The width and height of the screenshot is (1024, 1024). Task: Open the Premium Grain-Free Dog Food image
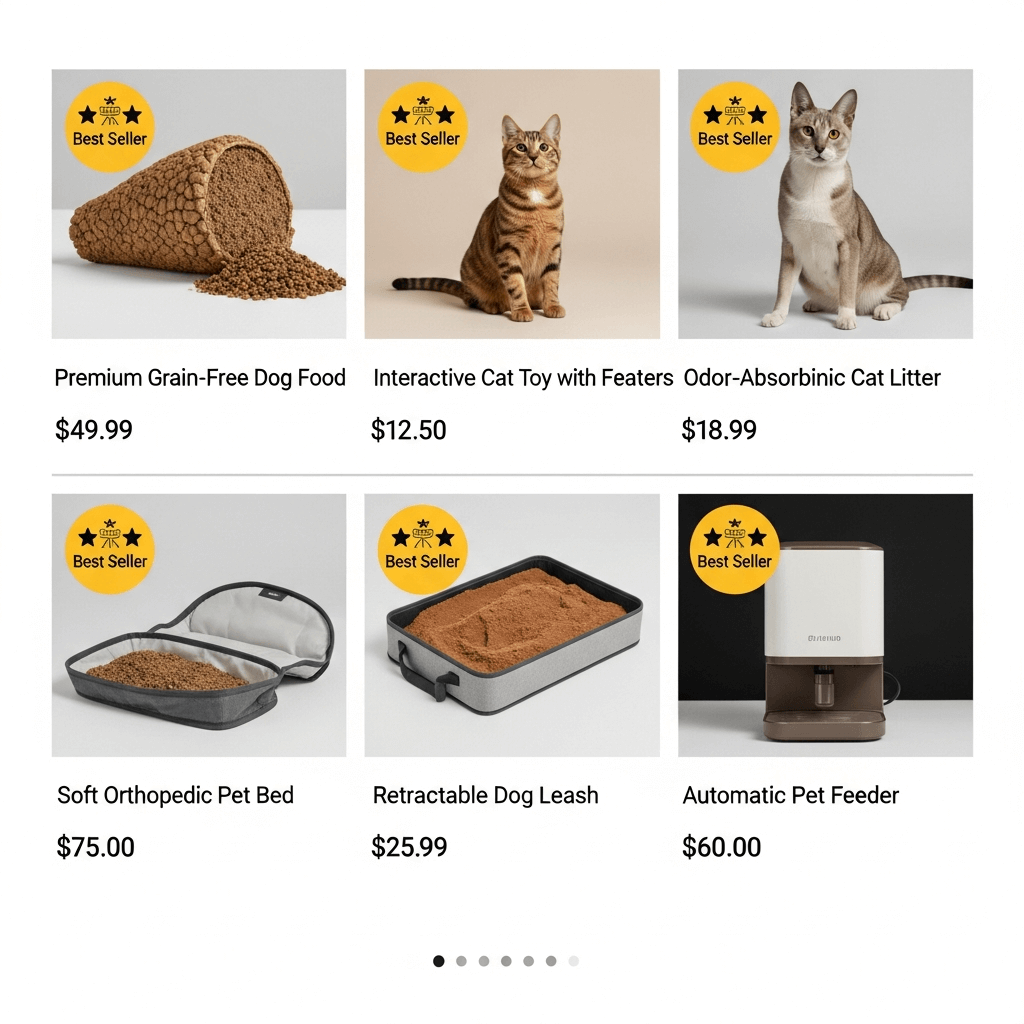(199, 204)
